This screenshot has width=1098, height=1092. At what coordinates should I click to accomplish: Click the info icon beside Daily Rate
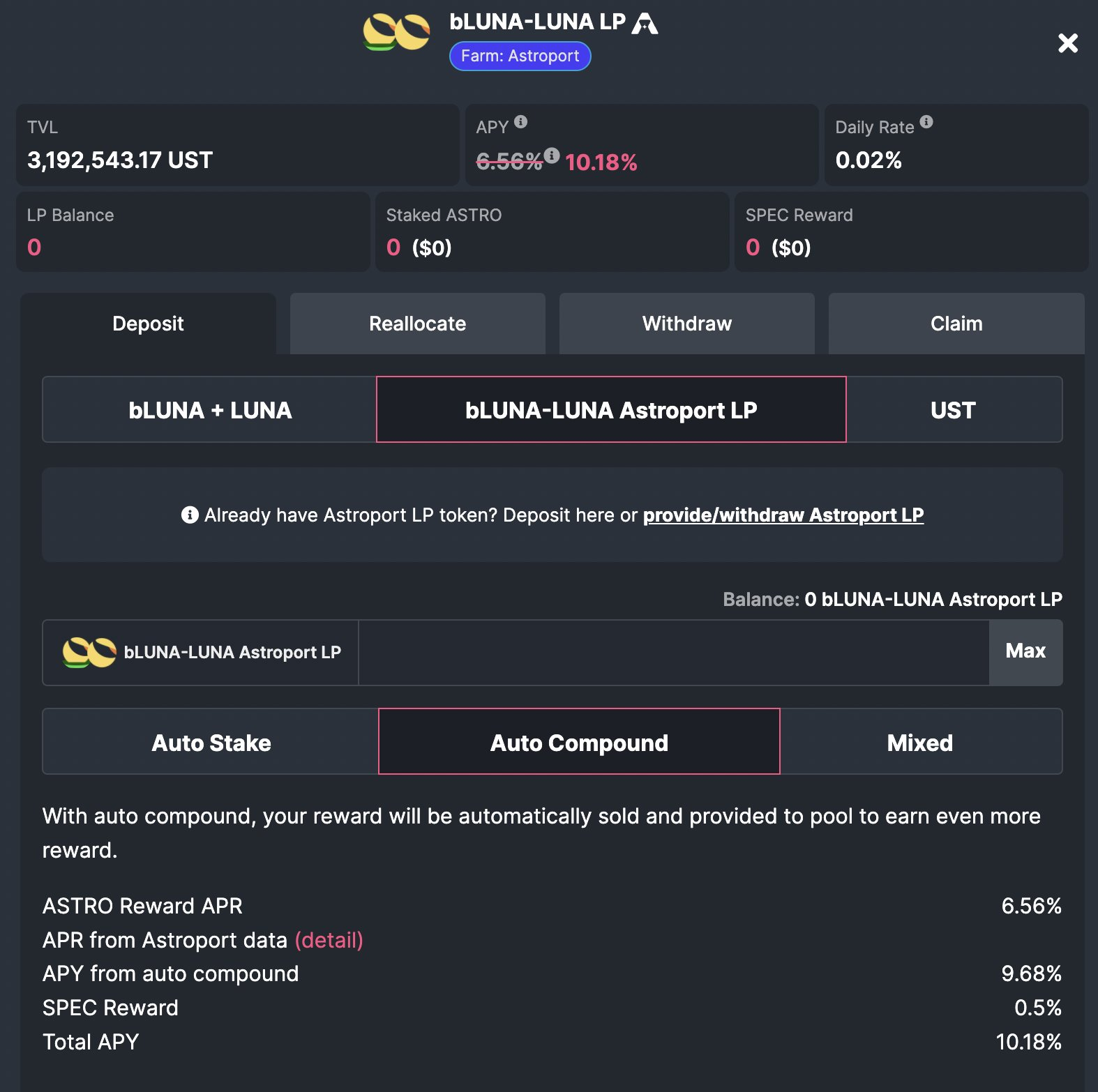pyautogui.click(x=926, y=122)
